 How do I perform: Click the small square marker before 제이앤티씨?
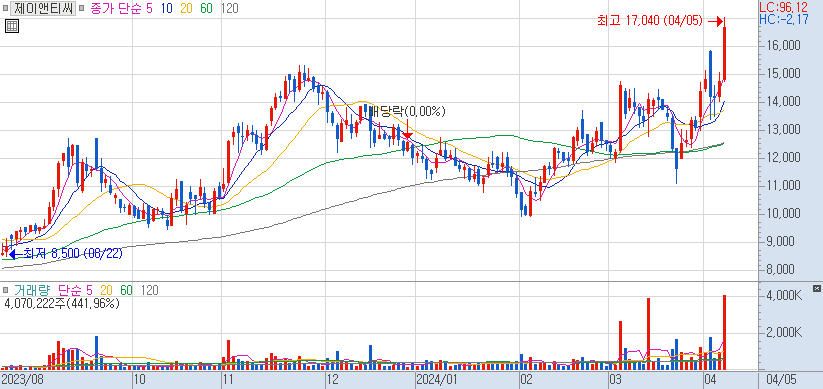(x=5, y=8)
